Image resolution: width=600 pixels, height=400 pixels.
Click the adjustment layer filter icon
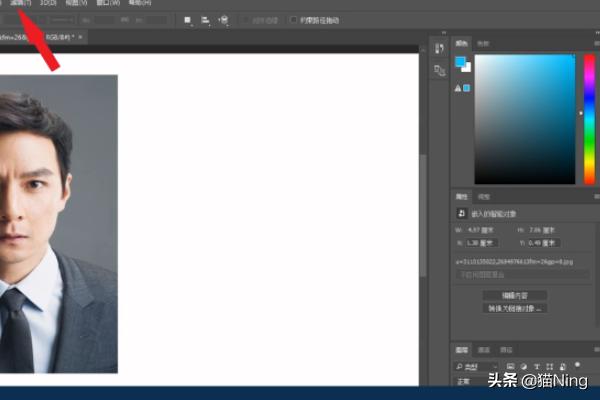tap(523, 367)
